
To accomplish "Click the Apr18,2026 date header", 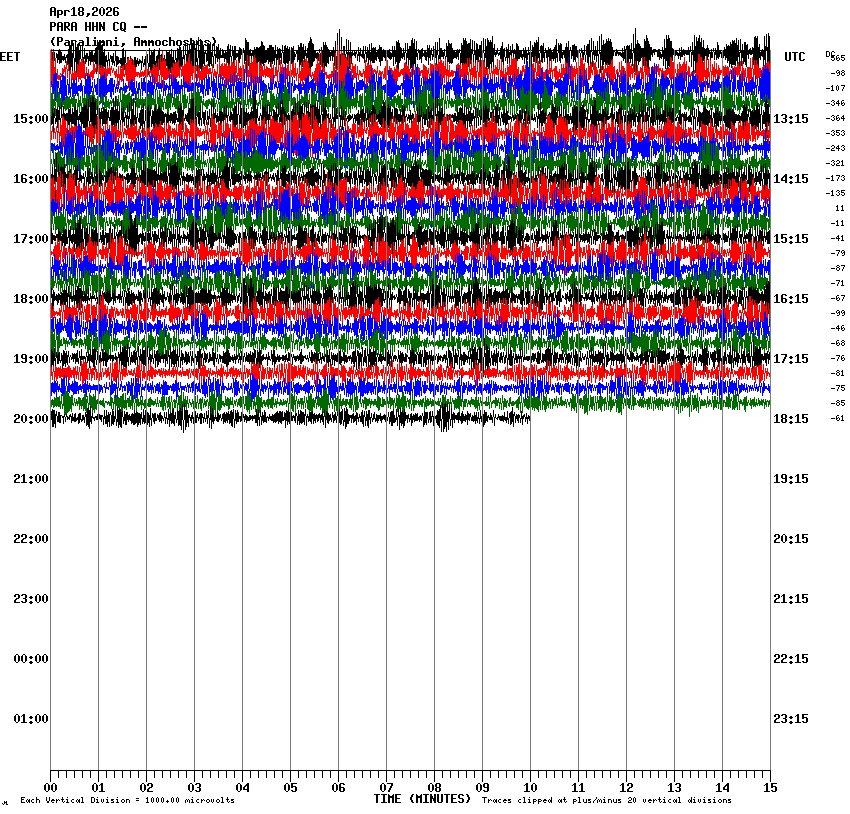I will point(84,12).
